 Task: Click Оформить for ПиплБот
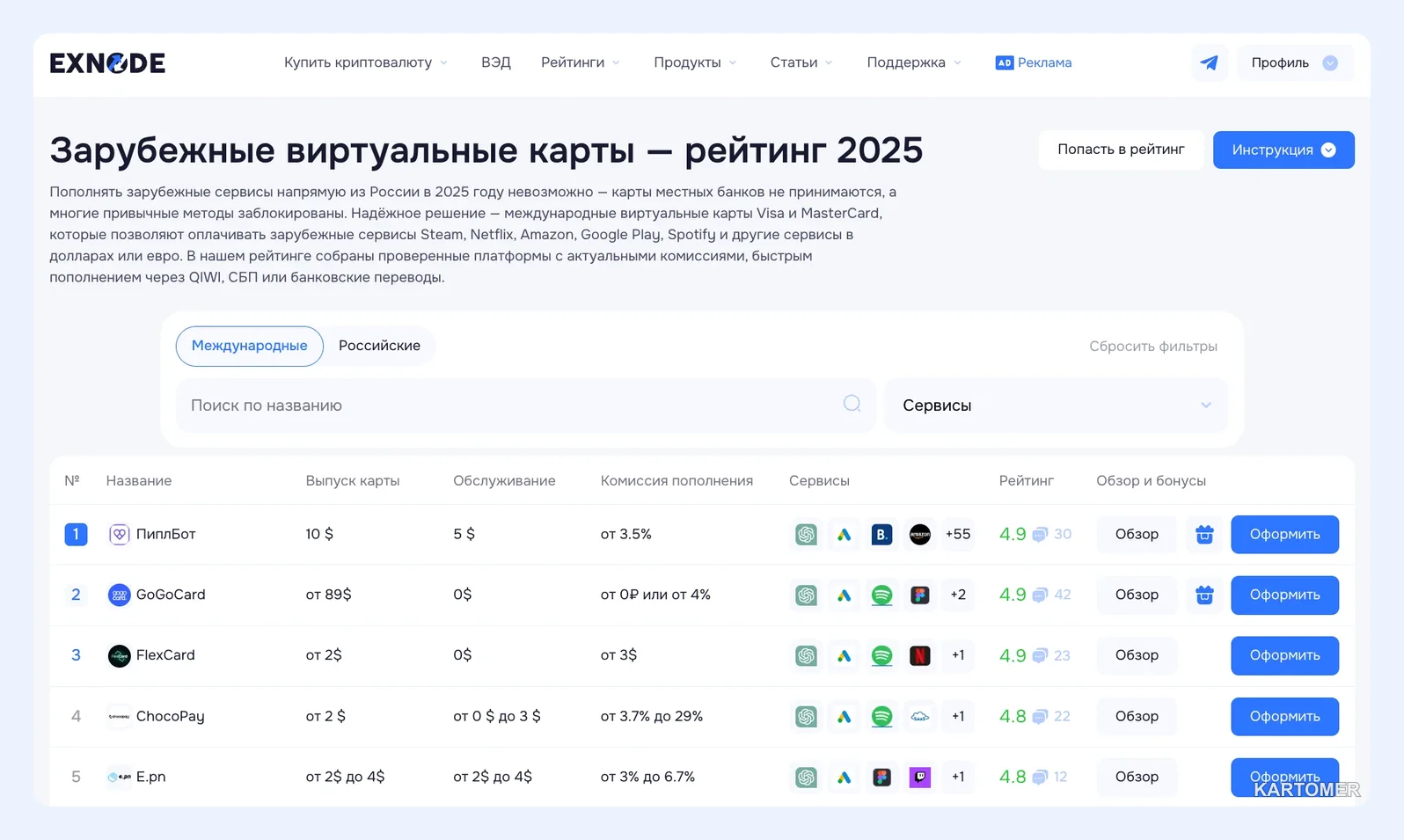pos(1284,534)
